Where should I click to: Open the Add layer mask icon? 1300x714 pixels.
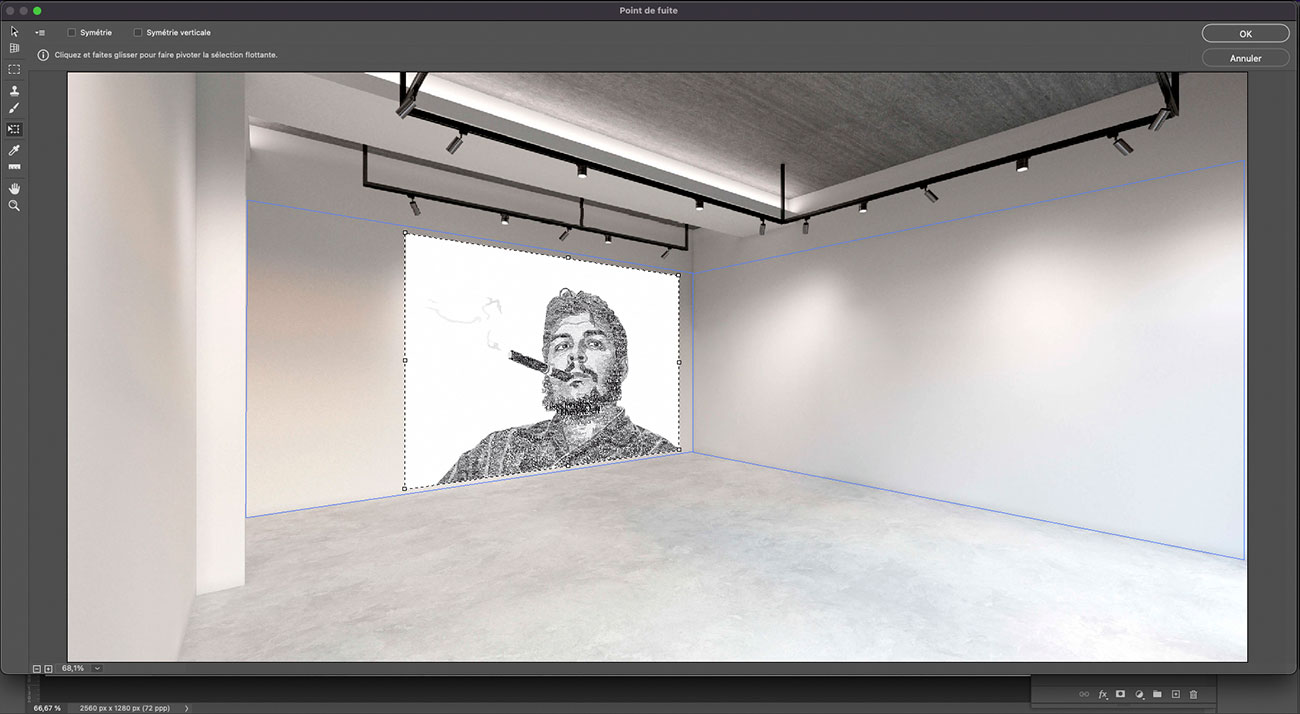pyautogui.click(x=1121, y=693)
